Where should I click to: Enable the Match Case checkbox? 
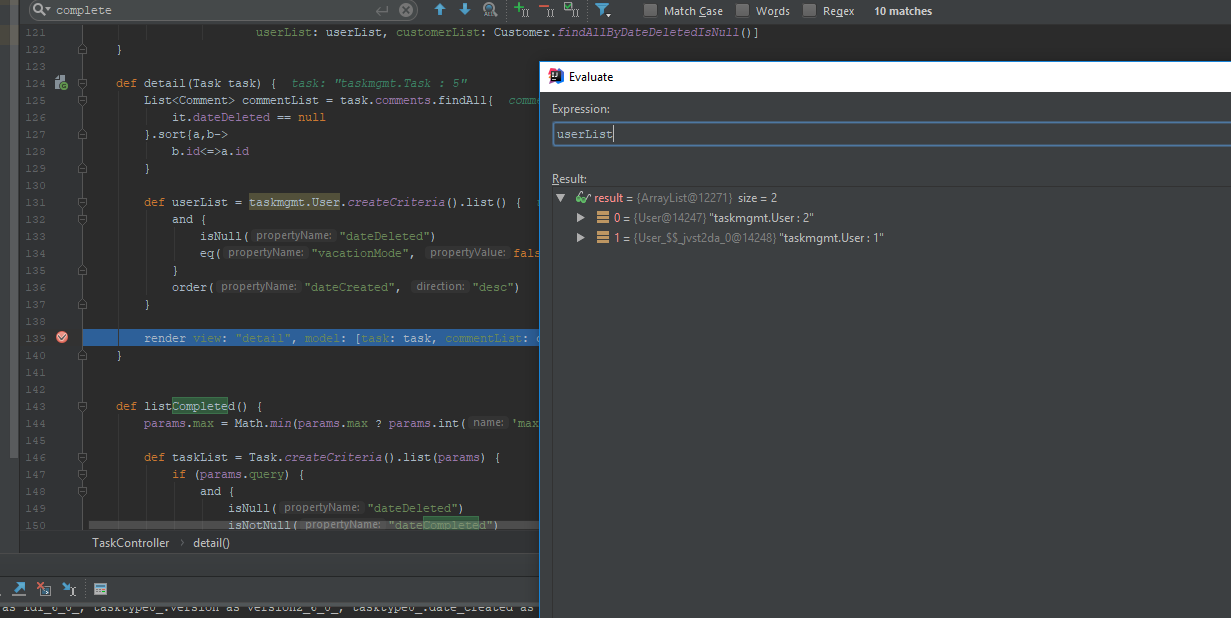(651, 10)
